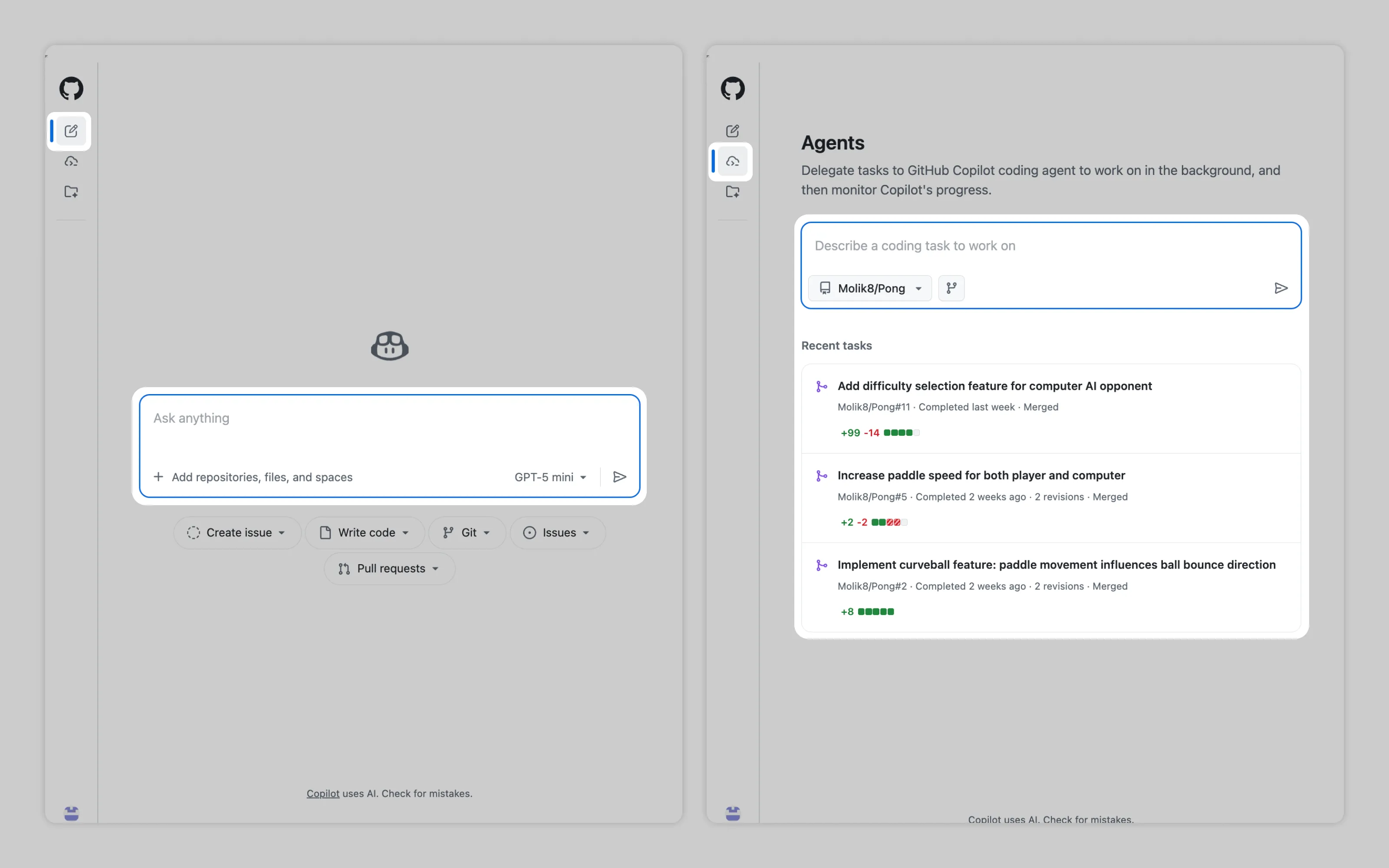The image size is (1389, 868).
Task: Expand the Molik8/Pong repository dropdown
Action: pyautogui.click(x=869, y=288)
